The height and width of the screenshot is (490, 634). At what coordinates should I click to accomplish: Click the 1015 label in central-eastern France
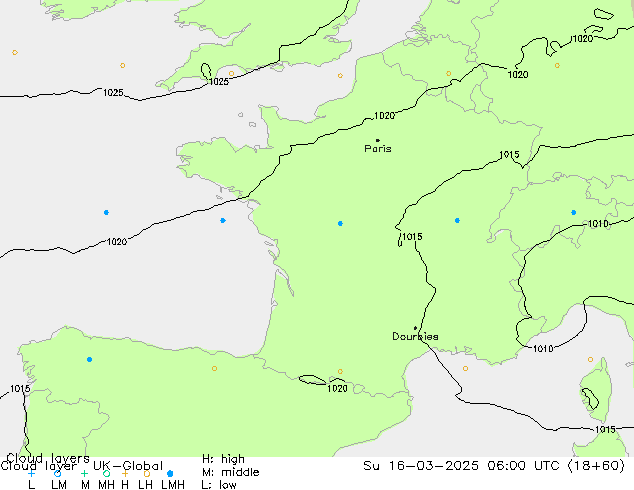click(412, 237)
